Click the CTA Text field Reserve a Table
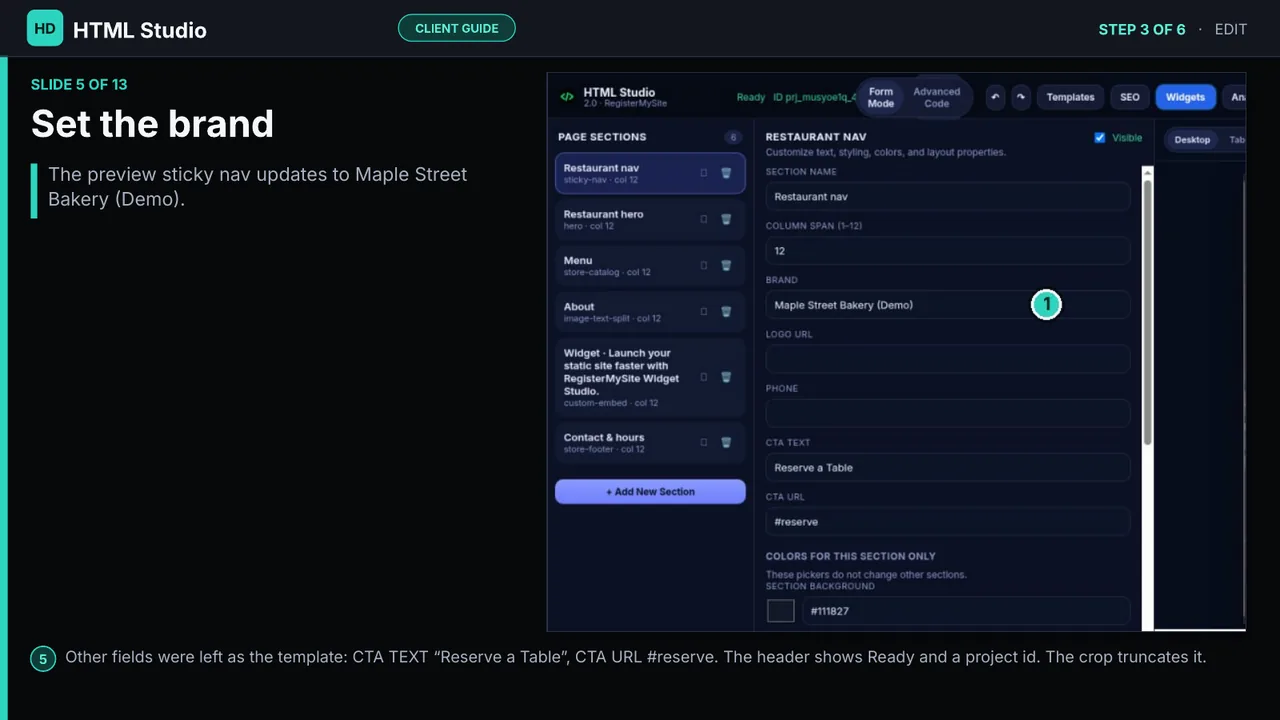The width and height of the screenshot is (1280, 720). tap(948, 467)
